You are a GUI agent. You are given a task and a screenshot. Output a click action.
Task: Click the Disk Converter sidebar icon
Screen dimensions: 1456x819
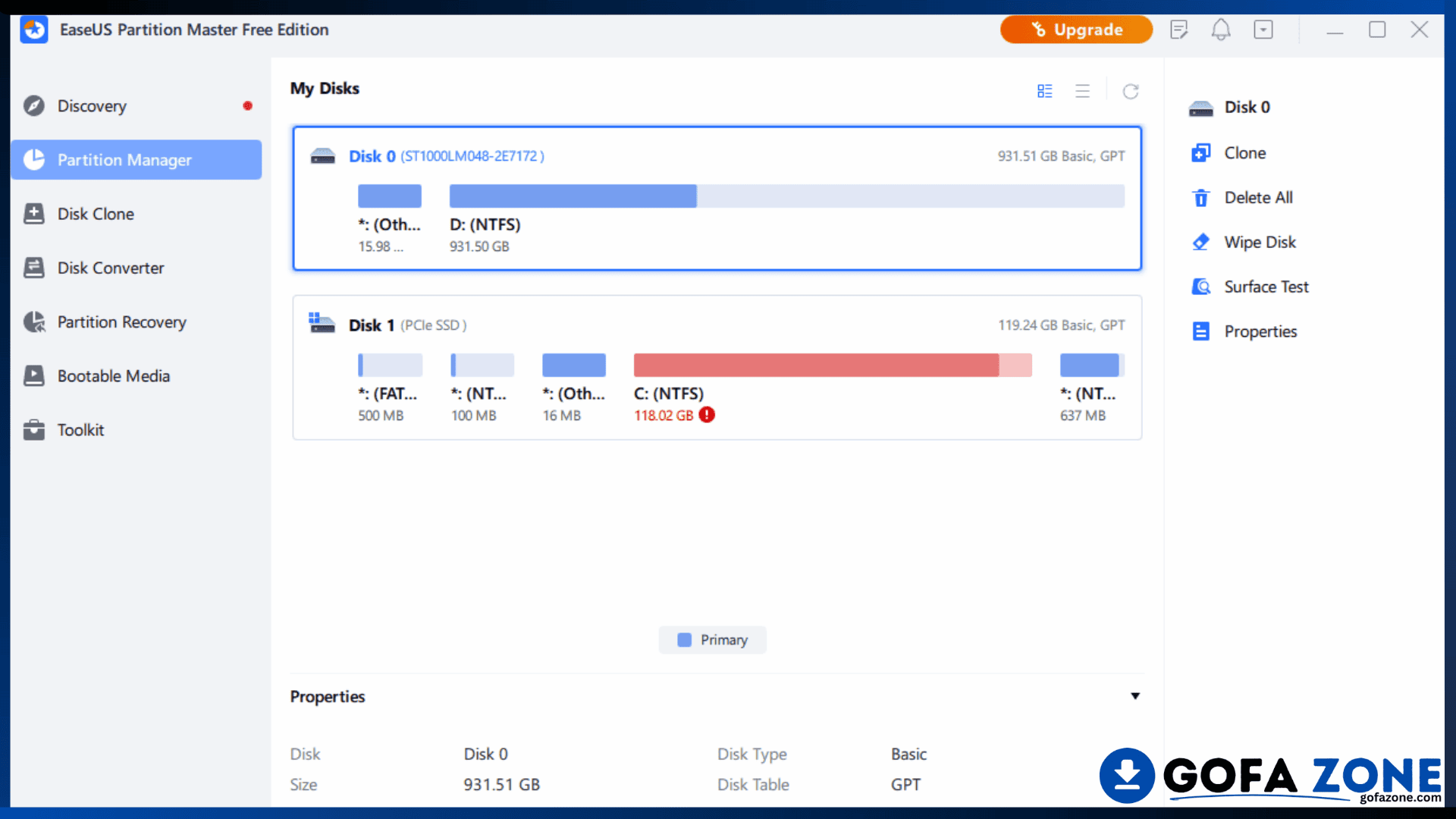point(34,268)
